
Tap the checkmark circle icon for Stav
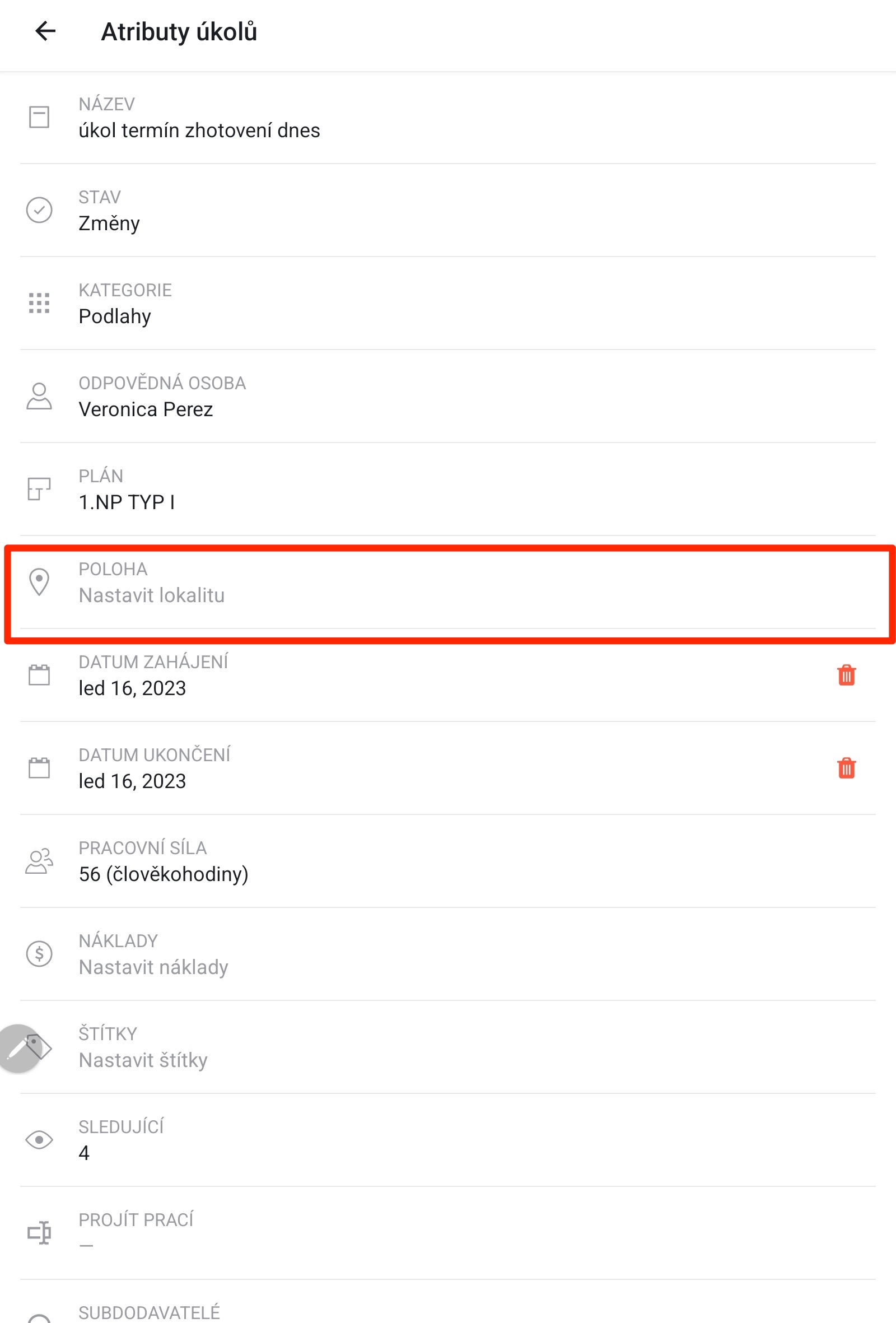39,210
